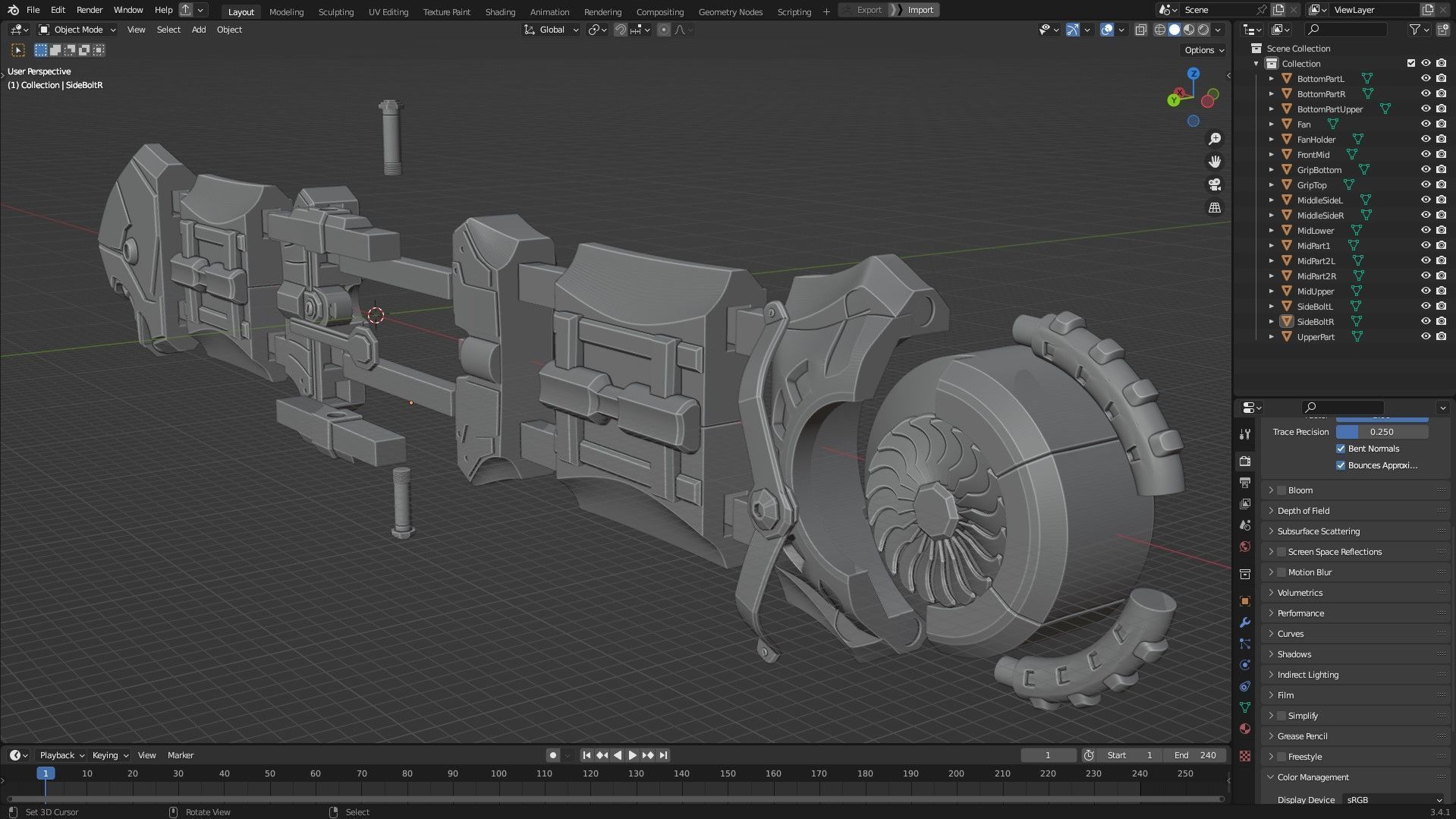Uncheck the Bent Normals checkbox

tap(1341, 449)
